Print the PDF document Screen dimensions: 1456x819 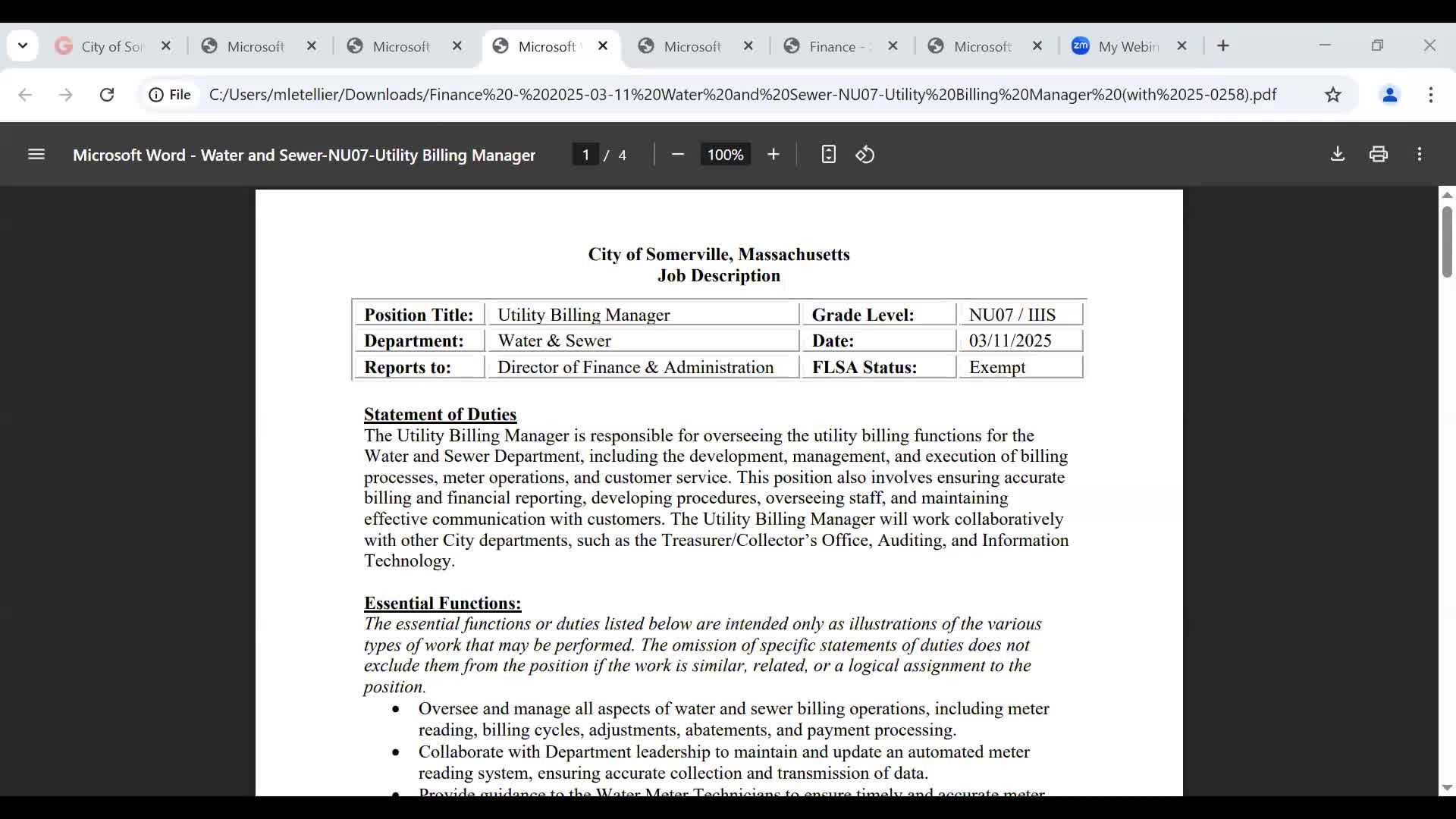point(1379,155)
